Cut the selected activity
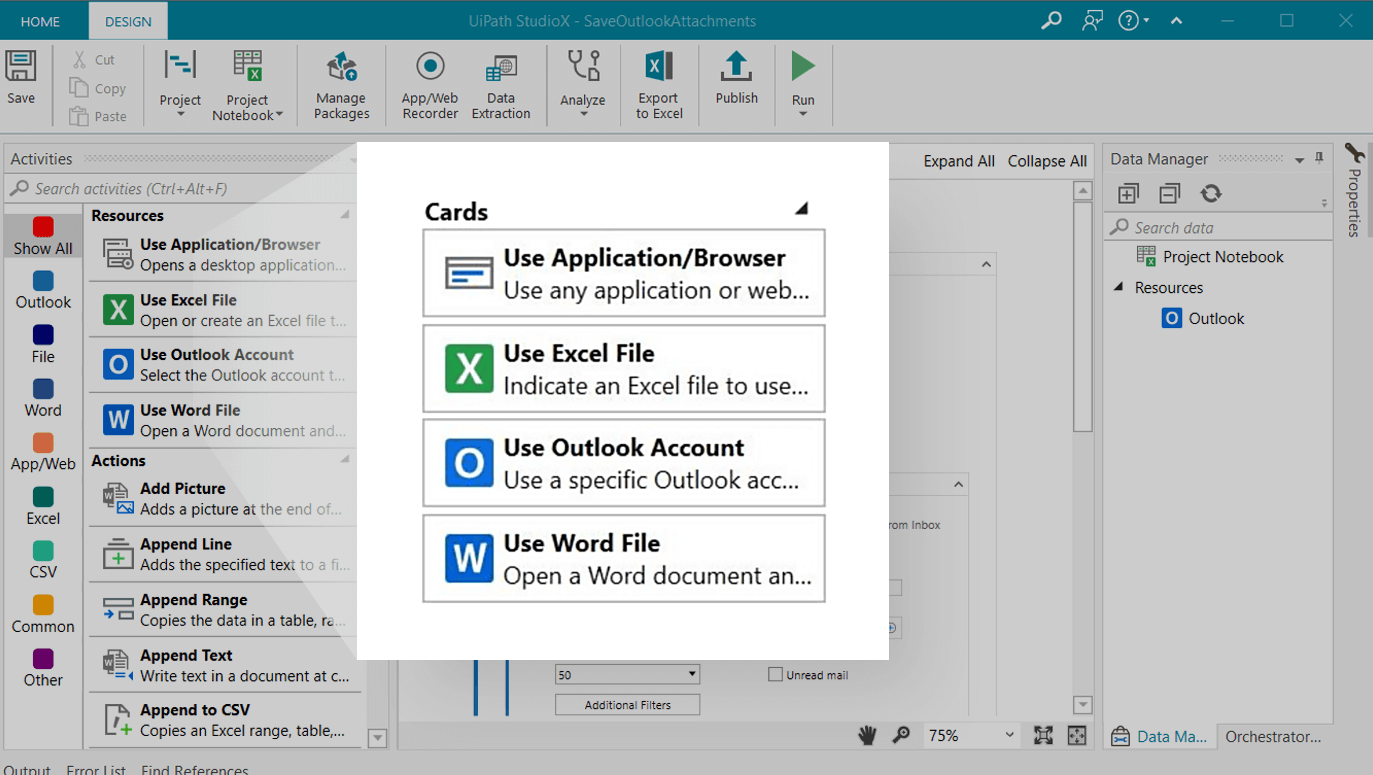 point(94,60)
